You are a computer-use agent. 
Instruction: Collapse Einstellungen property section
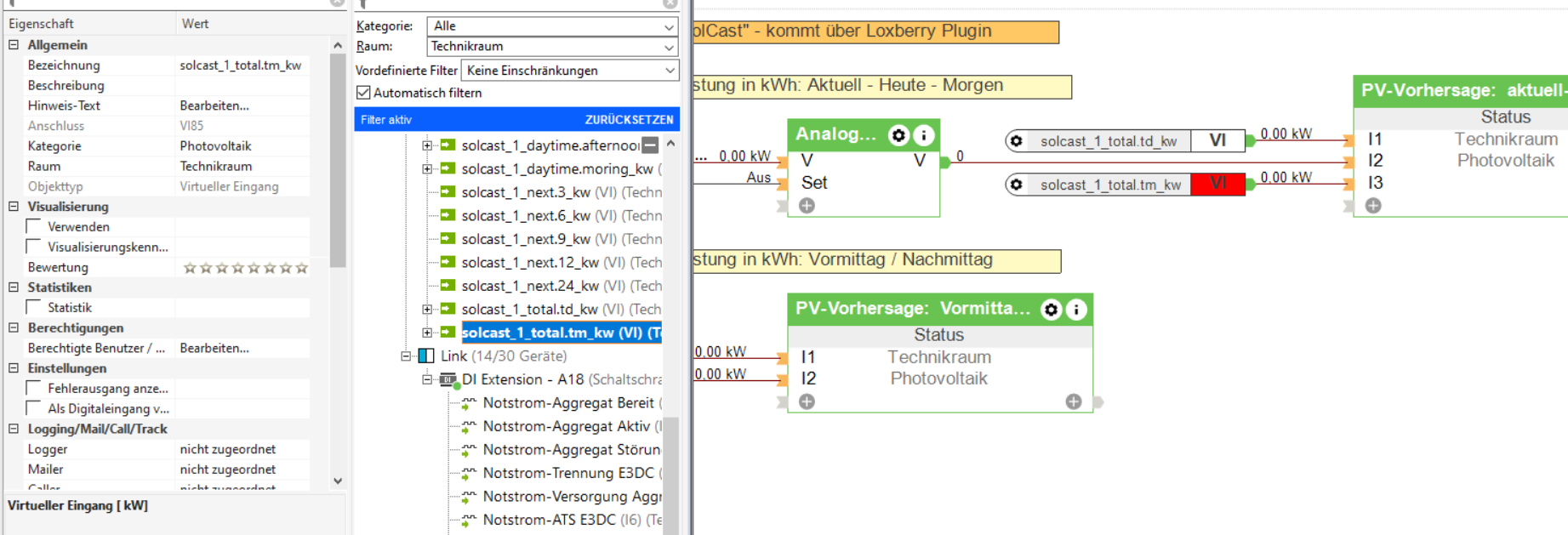click(x=14, y=367)
